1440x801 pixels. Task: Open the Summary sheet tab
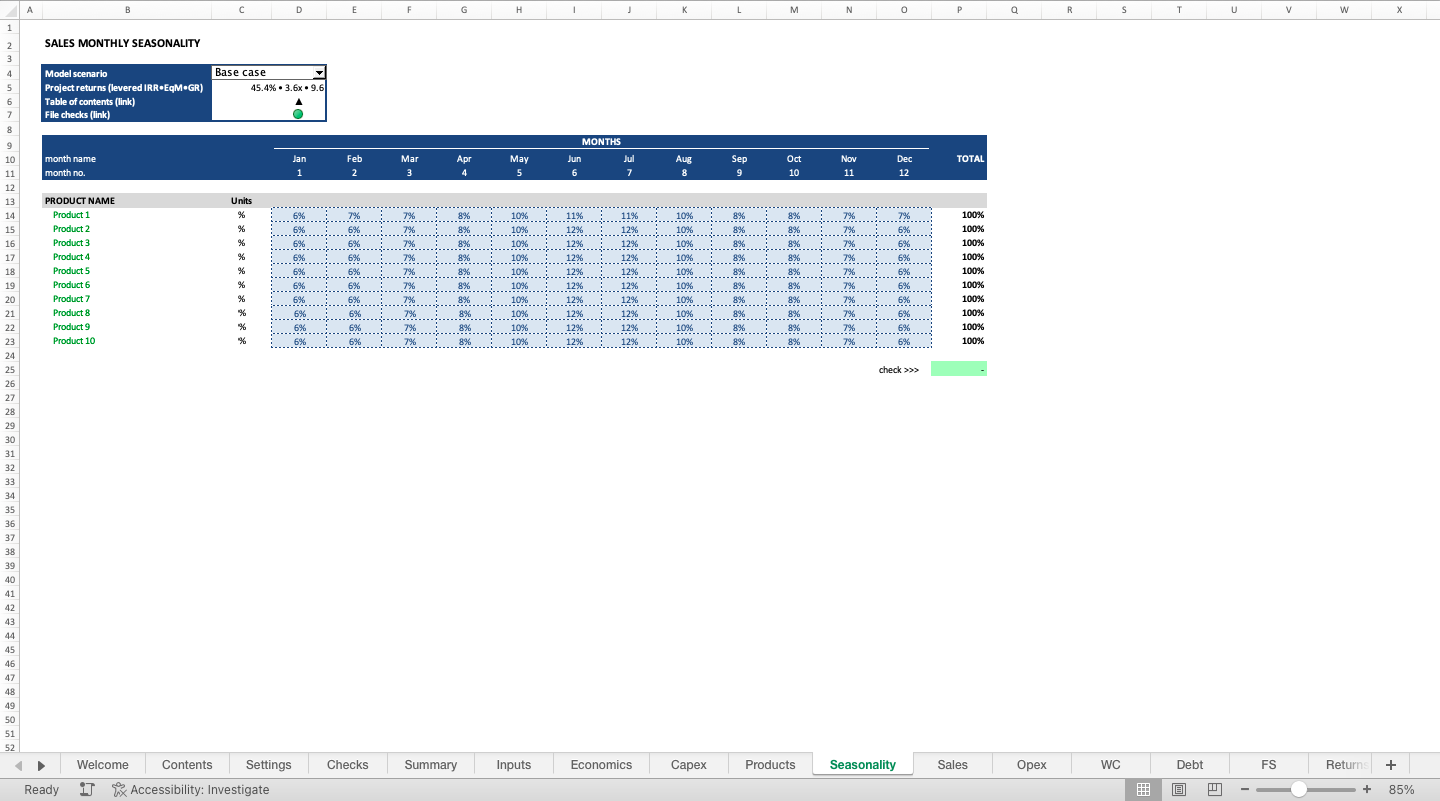[x=431, y=765]
